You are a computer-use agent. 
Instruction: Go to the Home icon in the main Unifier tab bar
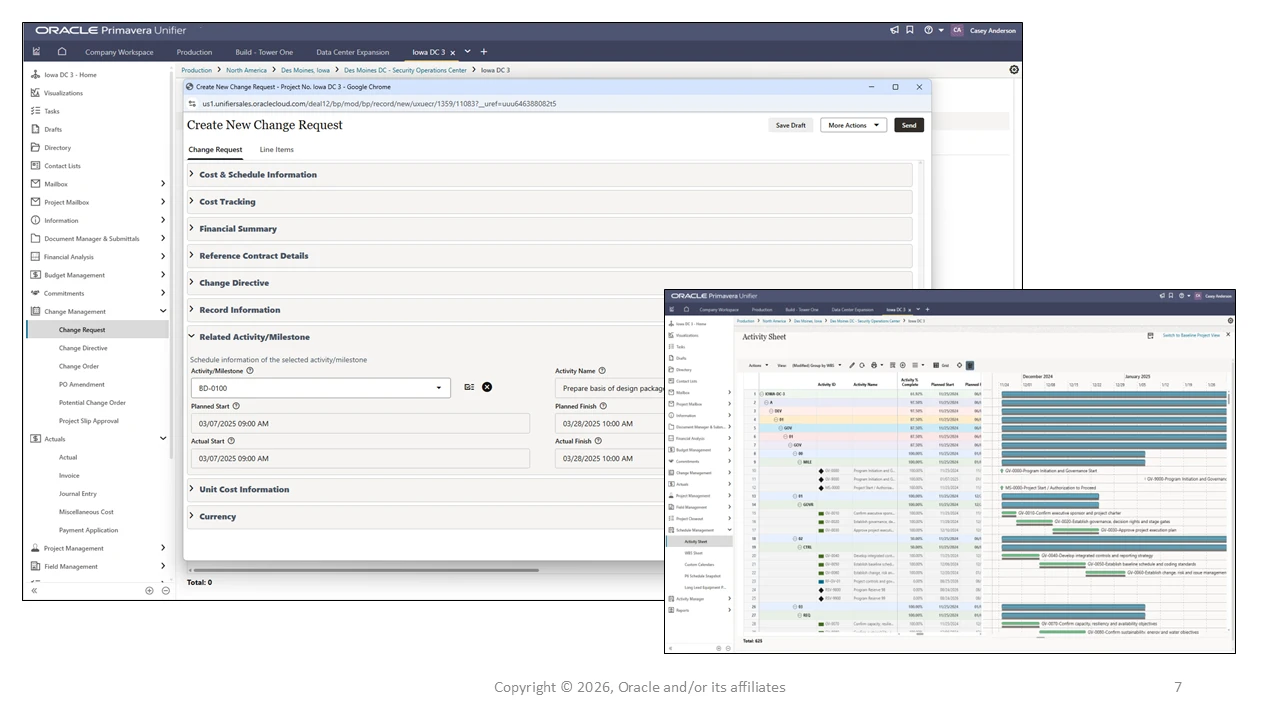[62, 52]
